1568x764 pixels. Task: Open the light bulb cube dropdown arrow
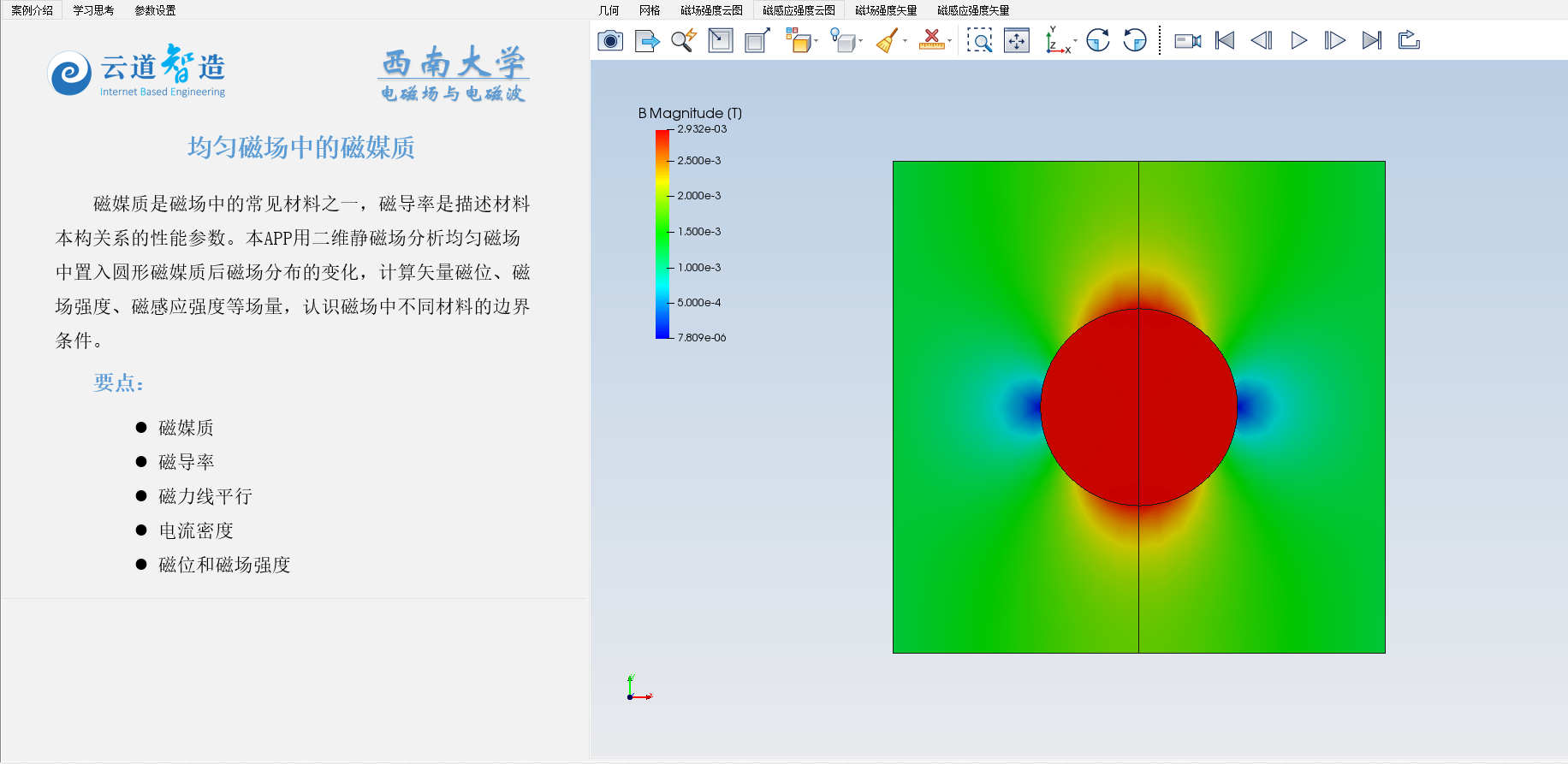pos(860,40)
